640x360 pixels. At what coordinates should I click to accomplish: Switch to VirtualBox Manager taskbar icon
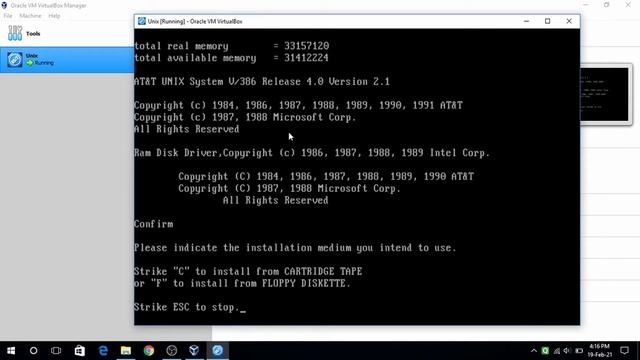194,351
